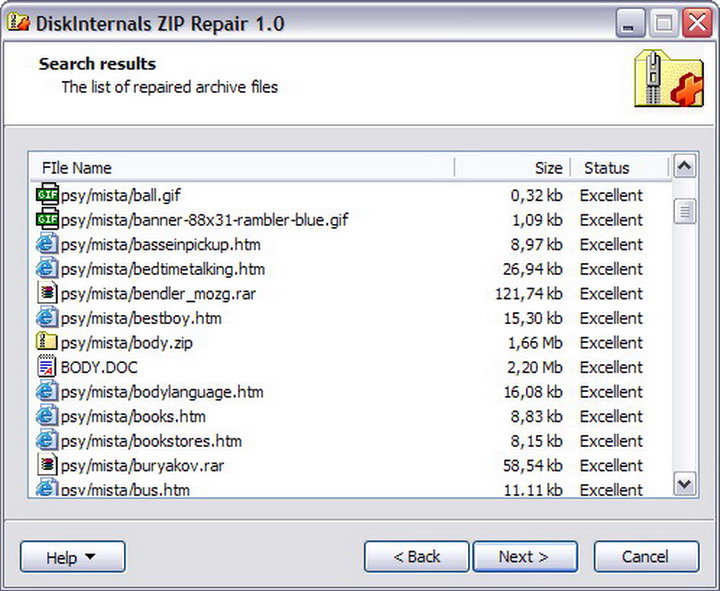Click the RAR archive icon beside buryakov.rar
This screenshot has height=591, width=720.
pyautogui.click(x=47, y=465)
